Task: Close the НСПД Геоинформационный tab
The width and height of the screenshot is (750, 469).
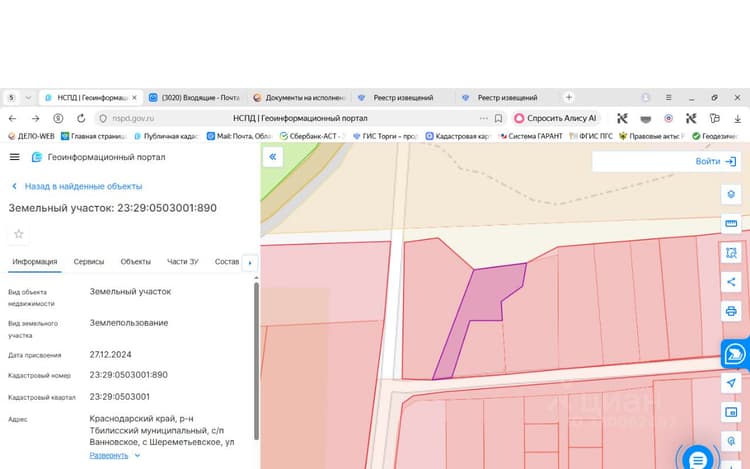Action: point(134,98)
